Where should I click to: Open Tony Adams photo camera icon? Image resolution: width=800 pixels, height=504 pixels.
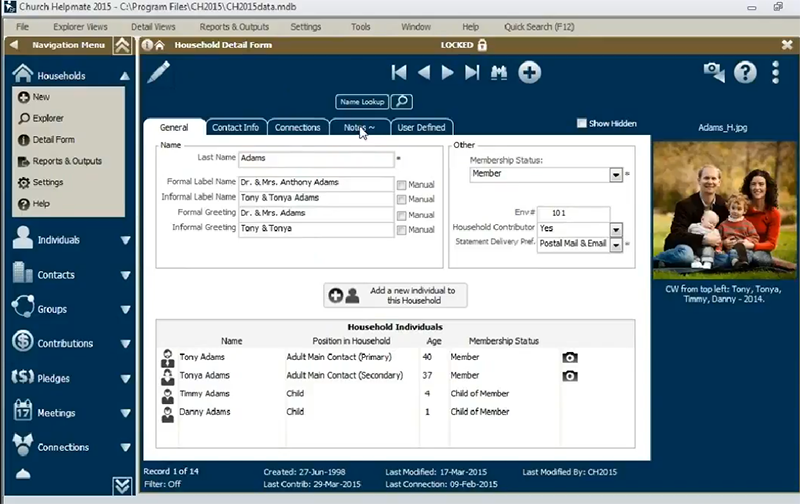coord(570,357)
